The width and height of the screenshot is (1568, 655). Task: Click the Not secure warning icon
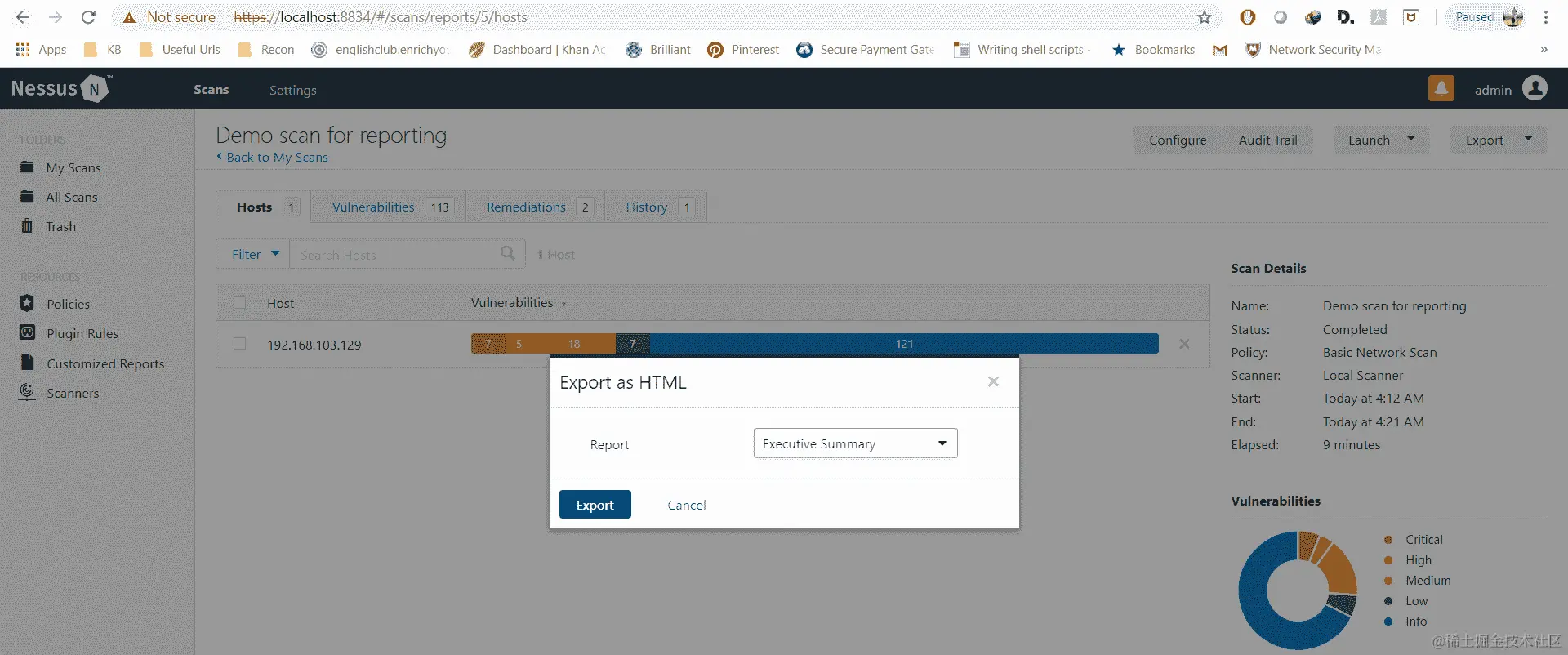tap(129, 17)
